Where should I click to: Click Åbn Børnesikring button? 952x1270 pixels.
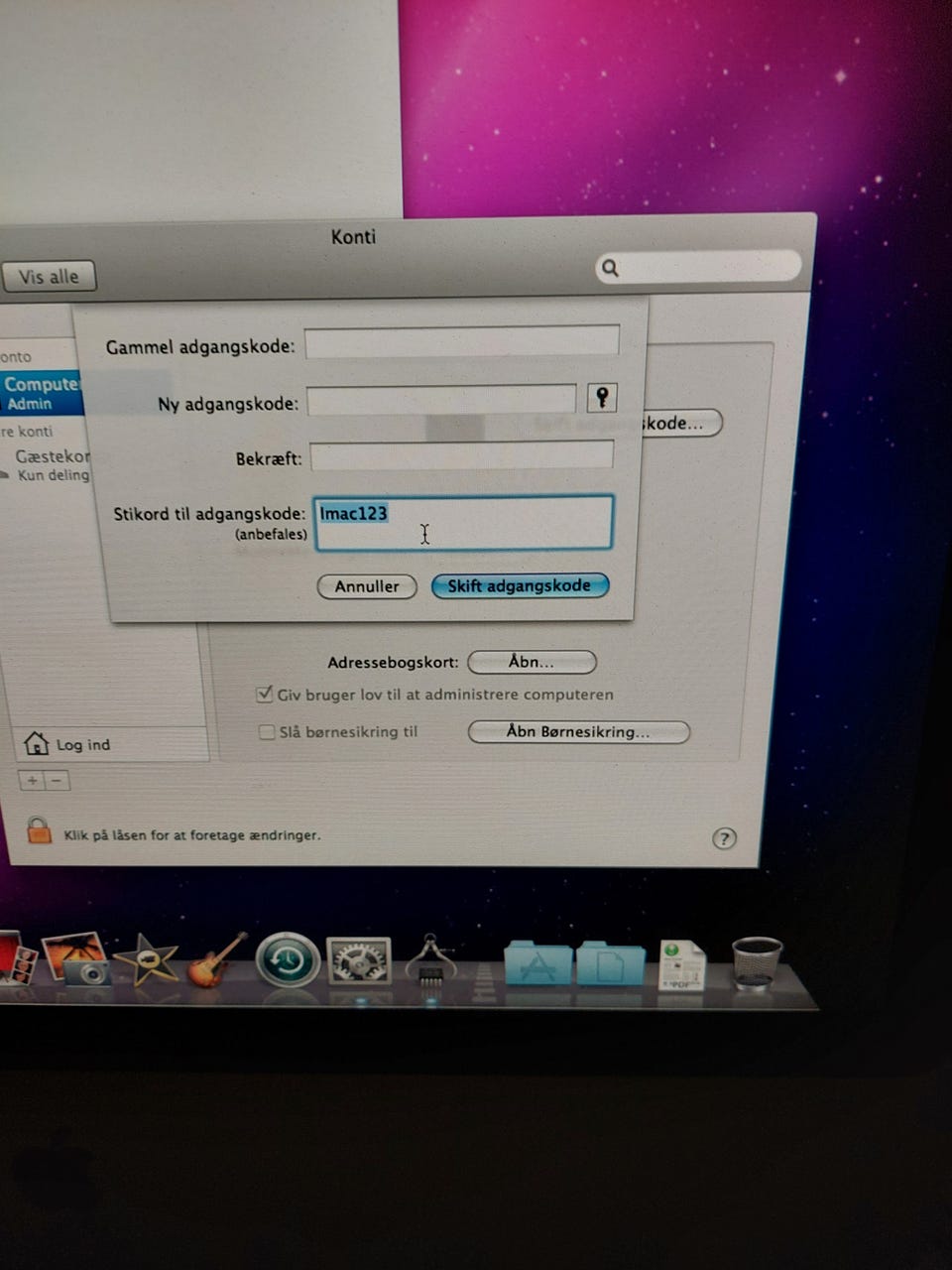point(578,732)
